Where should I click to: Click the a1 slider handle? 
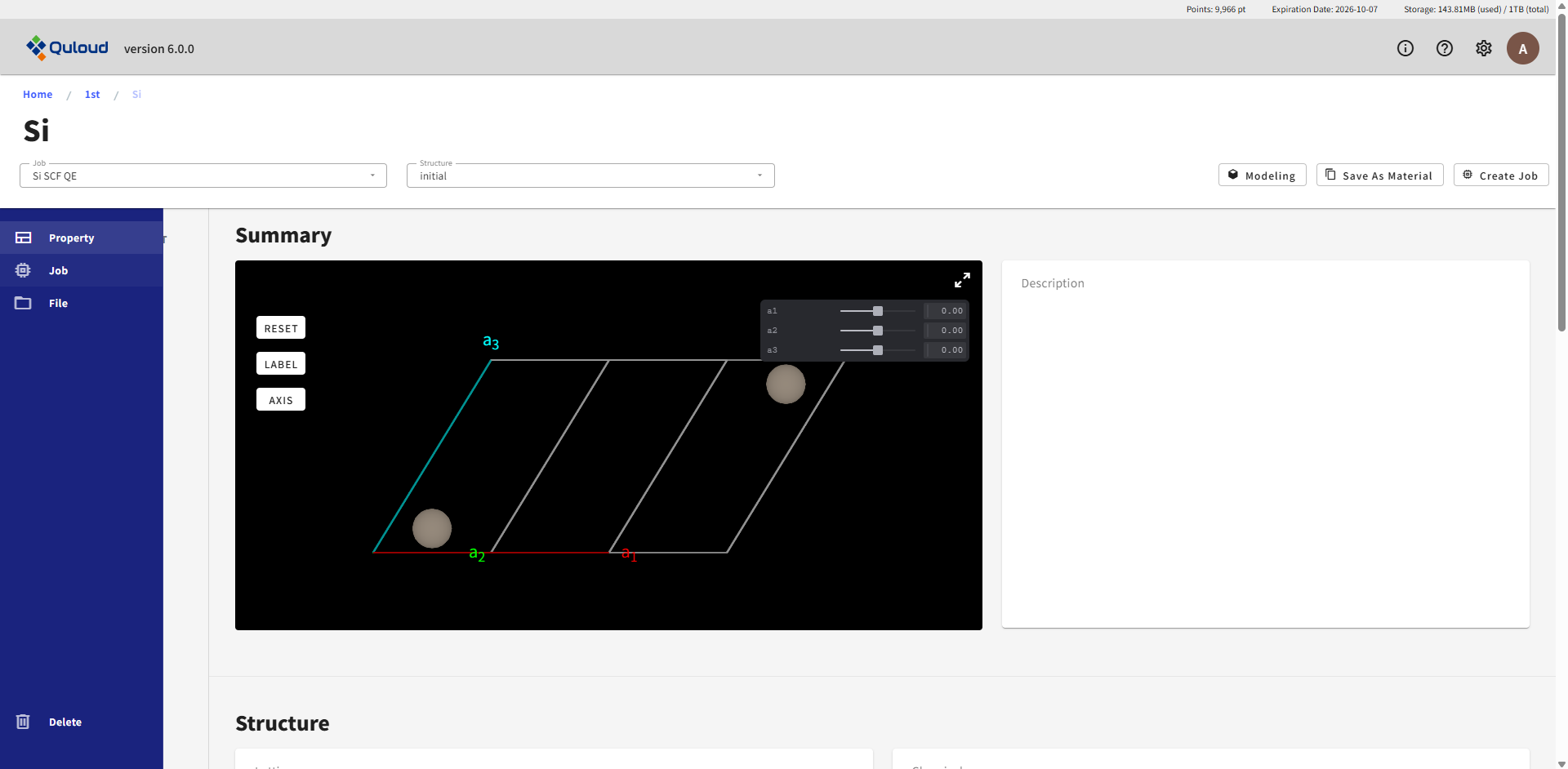[x=877, y=311]
